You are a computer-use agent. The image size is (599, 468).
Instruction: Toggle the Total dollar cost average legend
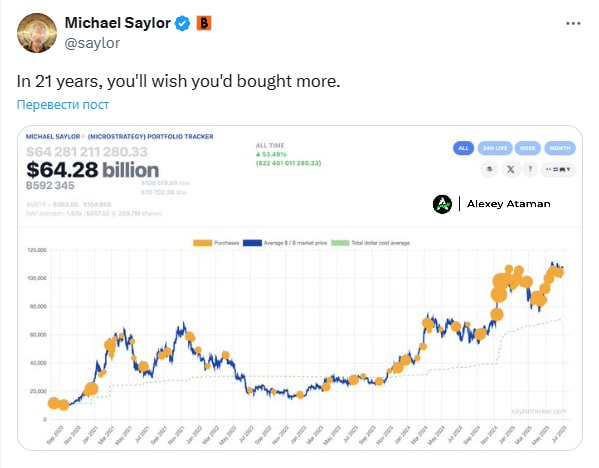pyautogui.click(x=370, y=243)
